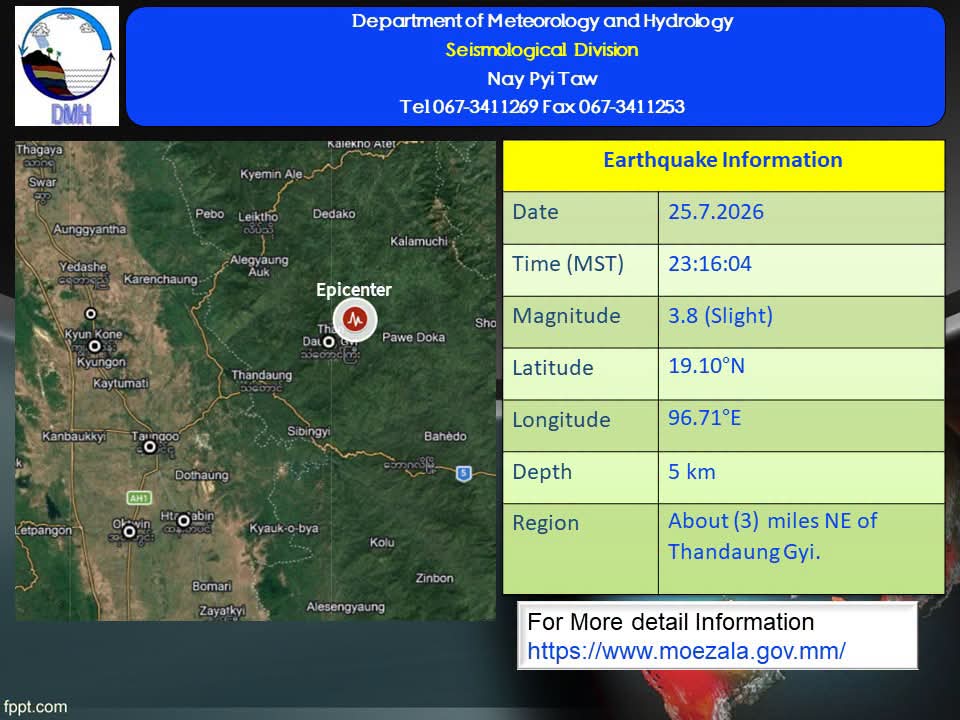Viewport: 960px width, 720px height.
Task: Click the Longitude row label
Action: [x=561, y=420]
